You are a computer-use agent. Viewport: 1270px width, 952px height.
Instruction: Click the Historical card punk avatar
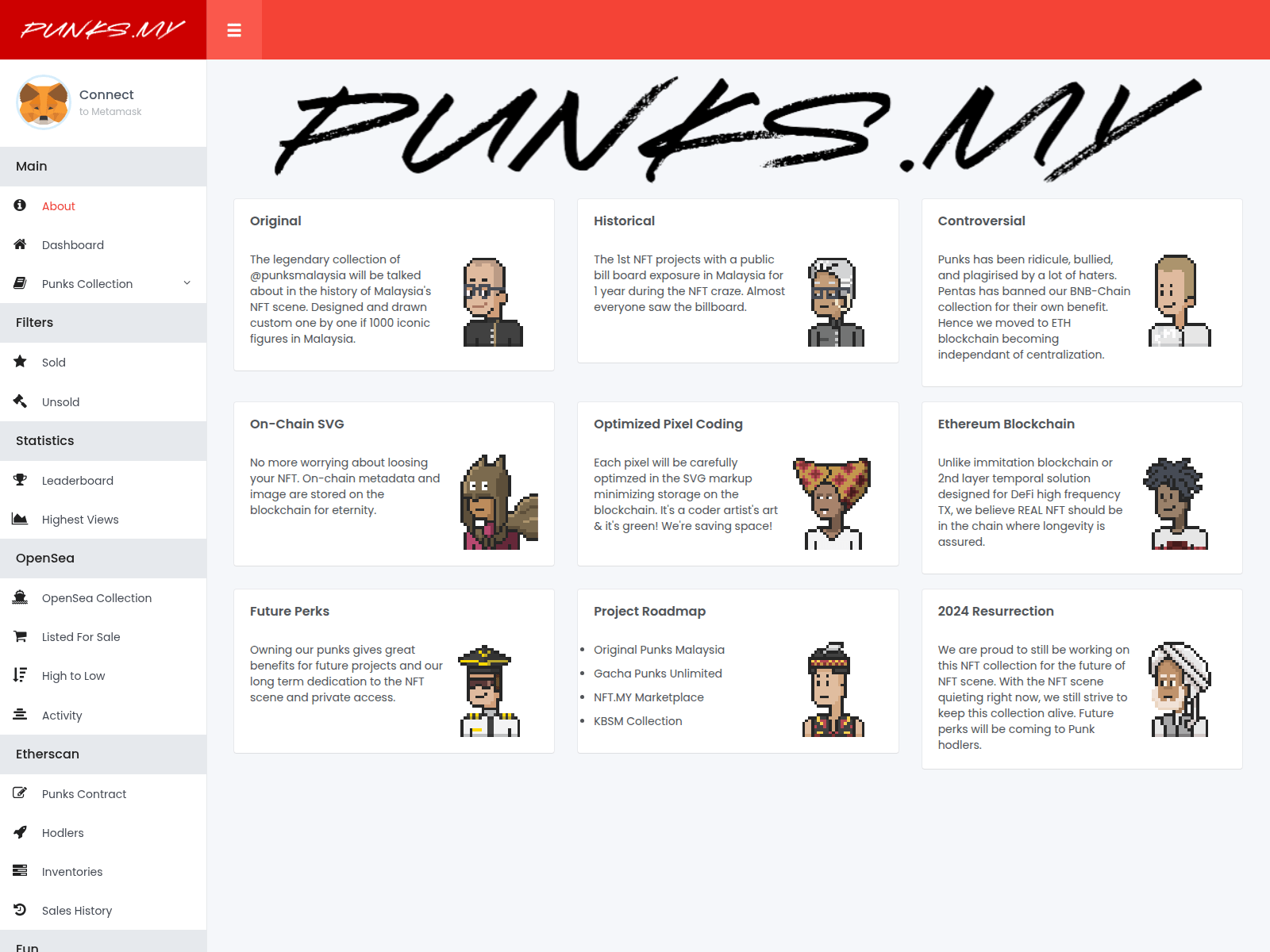pos(836,302)
